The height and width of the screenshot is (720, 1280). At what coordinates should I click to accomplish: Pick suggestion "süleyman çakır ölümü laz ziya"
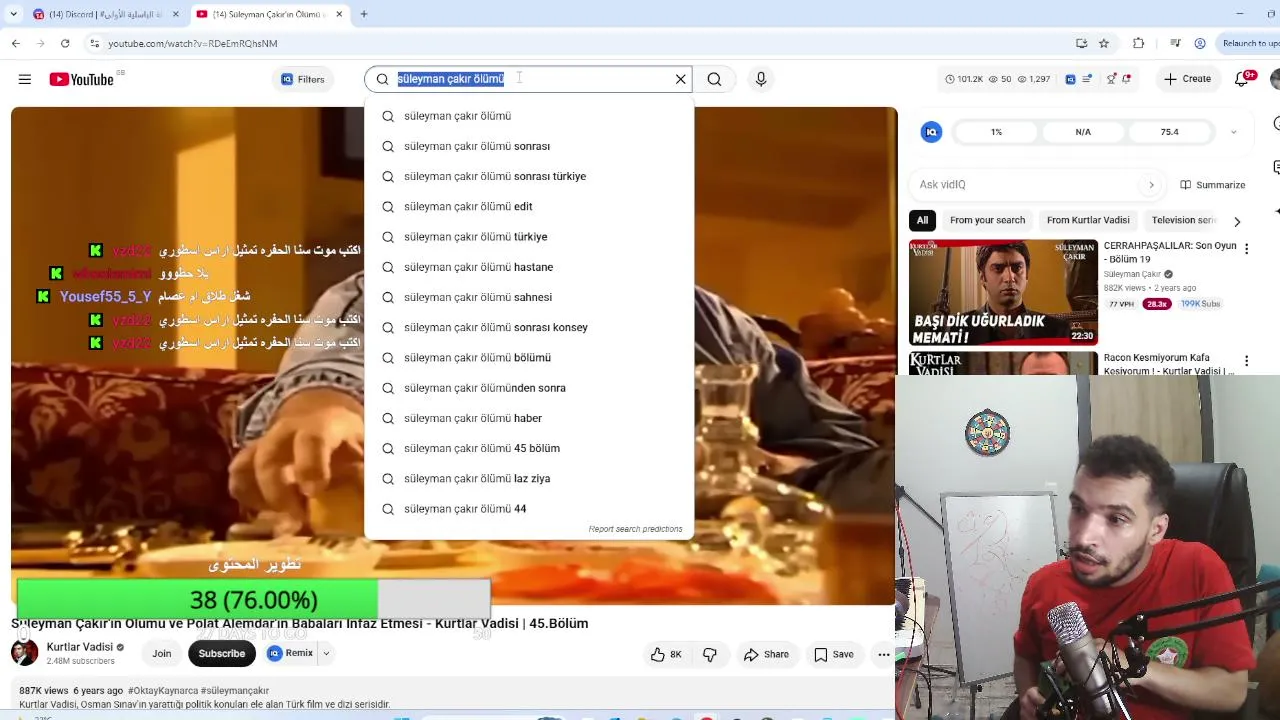point(529,478)
